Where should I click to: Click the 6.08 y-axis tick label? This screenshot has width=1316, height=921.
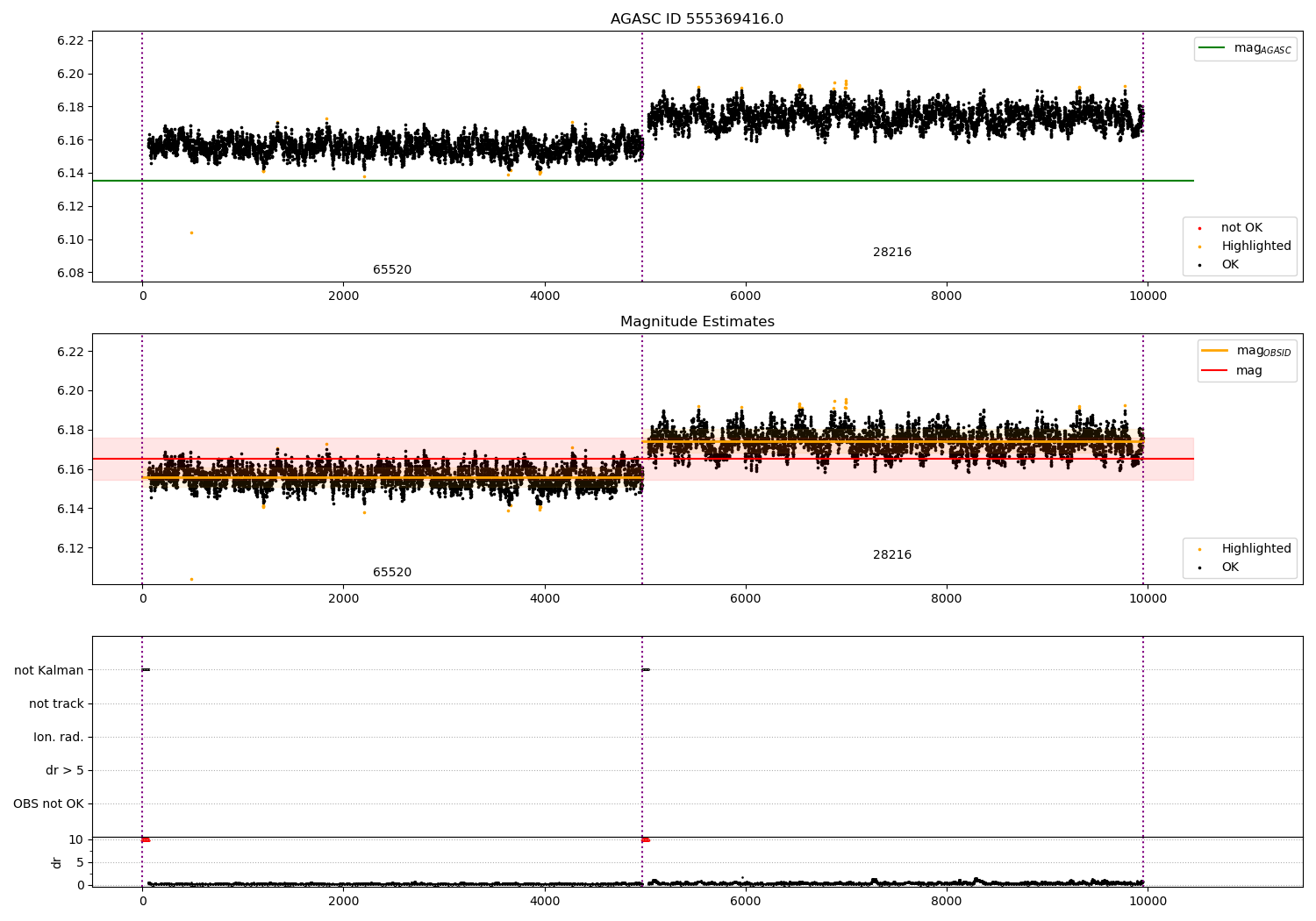(x=70, y=273)
